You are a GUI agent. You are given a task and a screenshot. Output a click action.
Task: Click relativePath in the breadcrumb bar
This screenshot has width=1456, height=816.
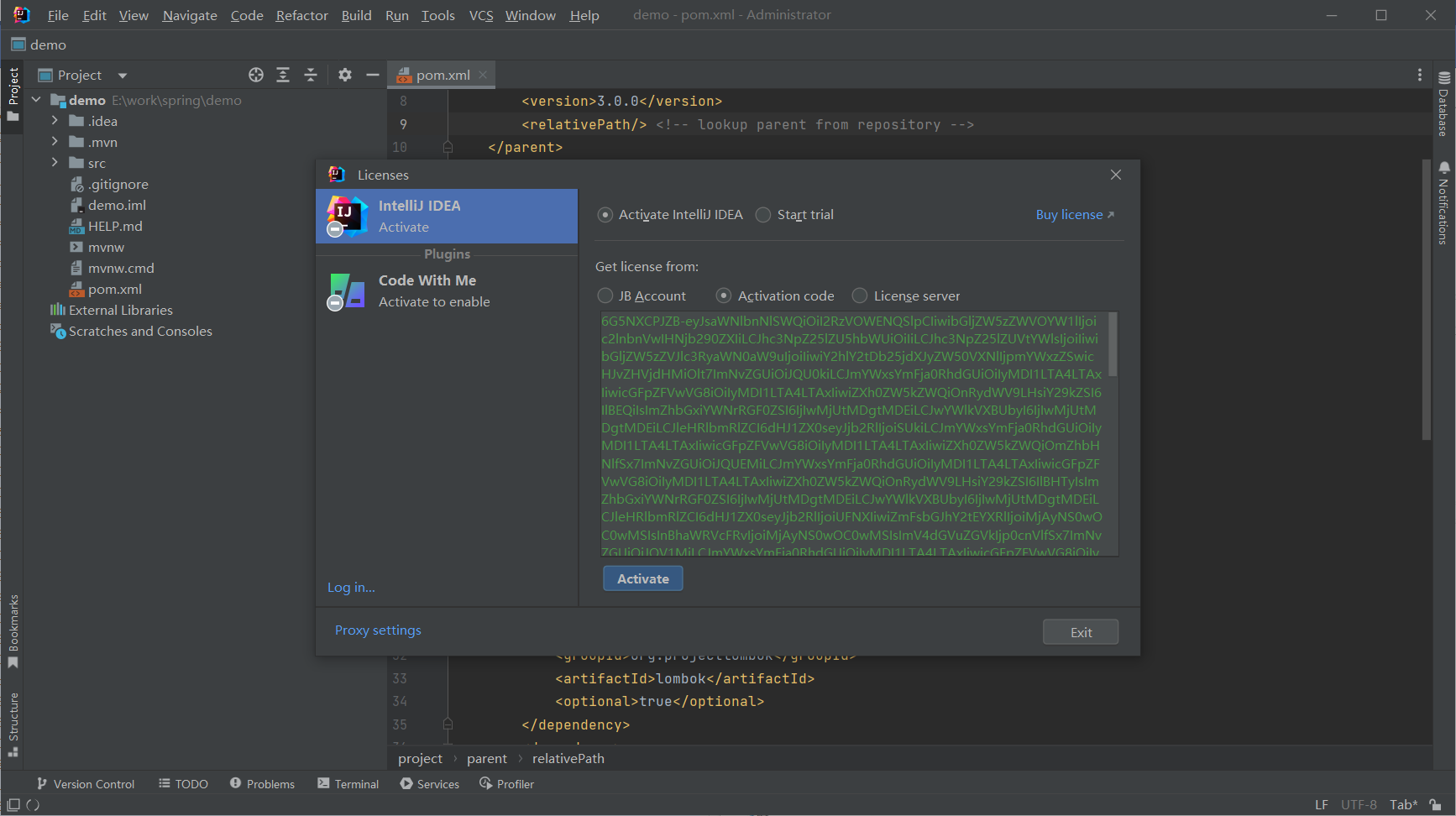[568, 758]
